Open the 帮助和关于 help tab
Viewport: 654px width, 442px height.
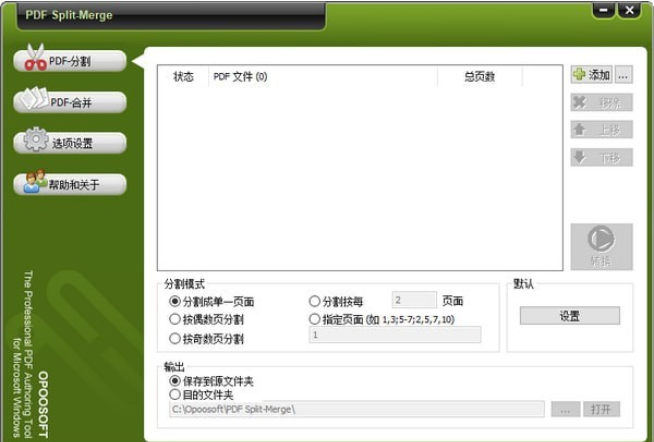70,184
